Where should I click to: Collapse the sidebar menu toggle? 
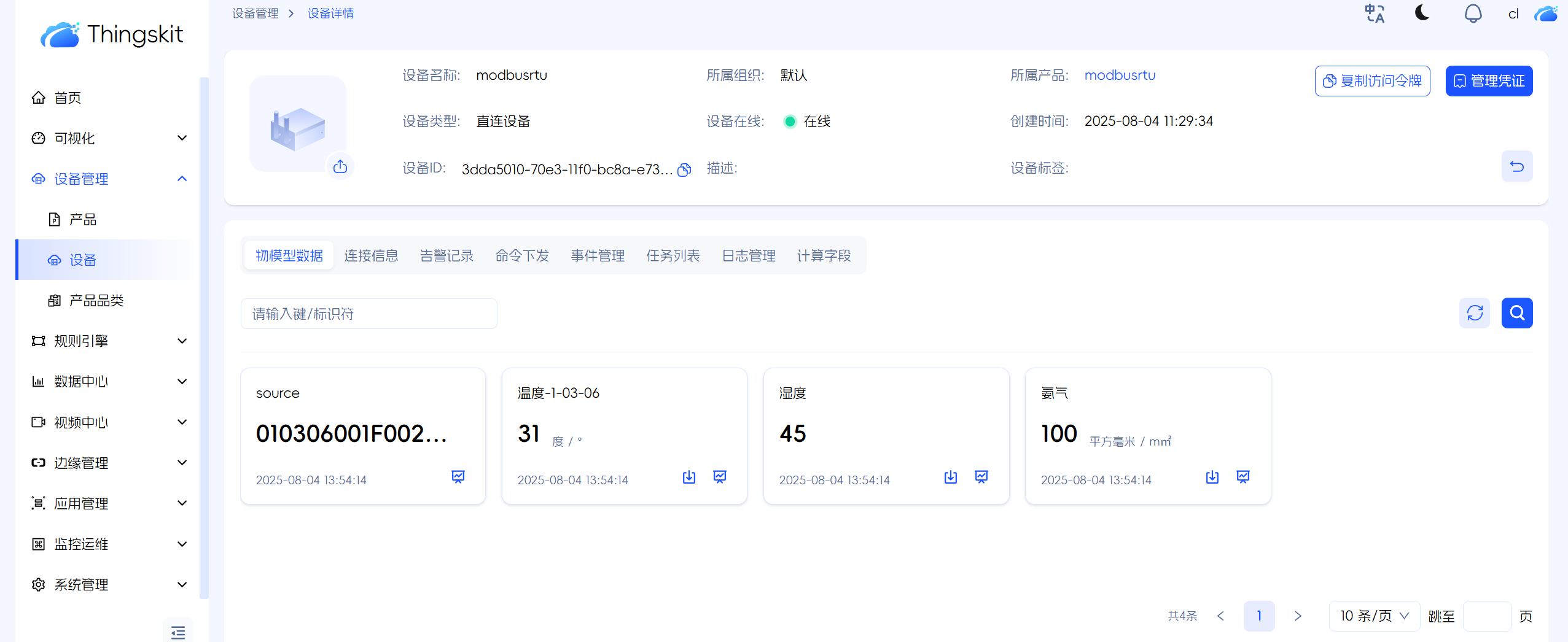(178, 632)
